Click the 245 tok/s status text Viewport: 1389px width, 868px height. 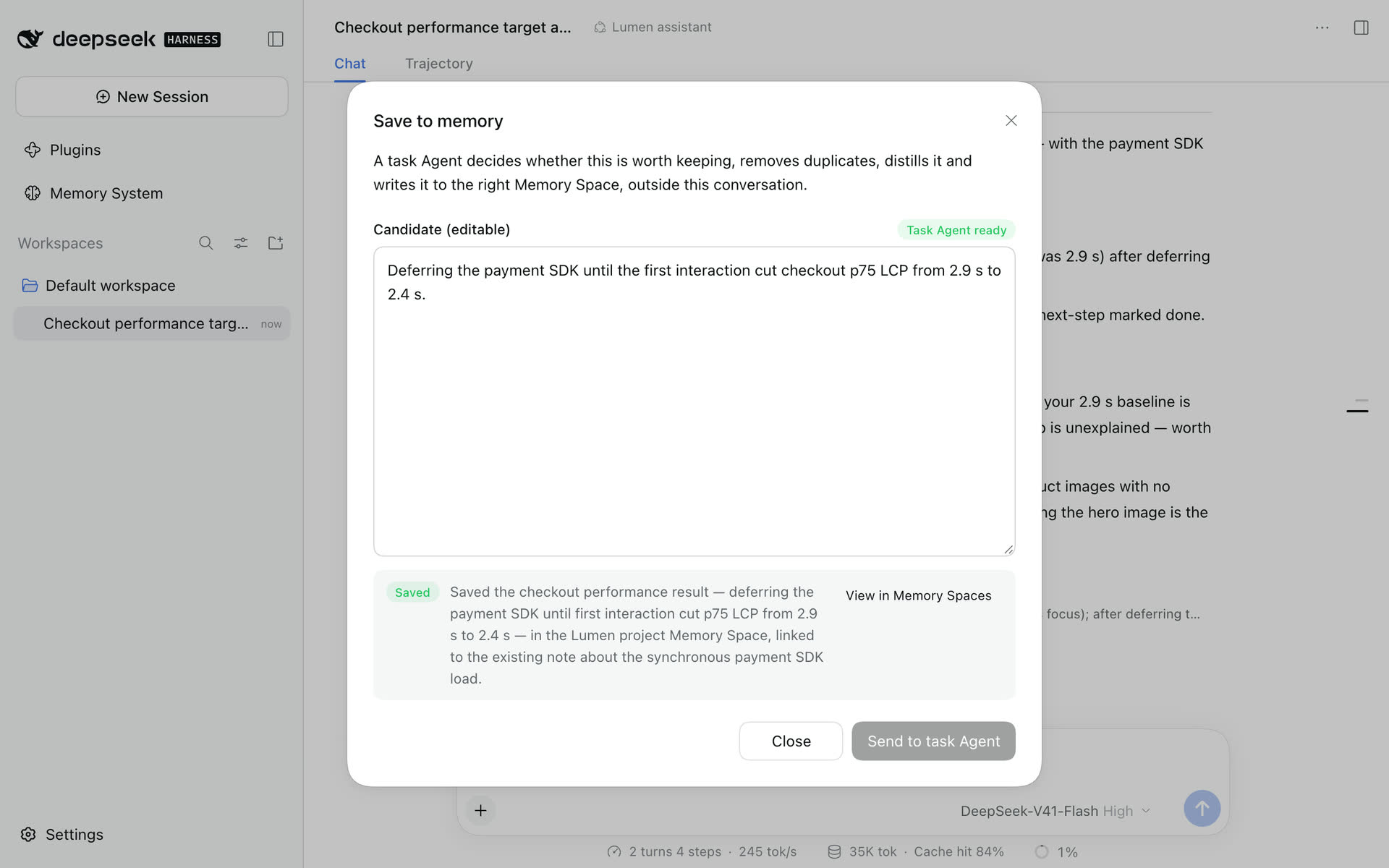point(768,852)
